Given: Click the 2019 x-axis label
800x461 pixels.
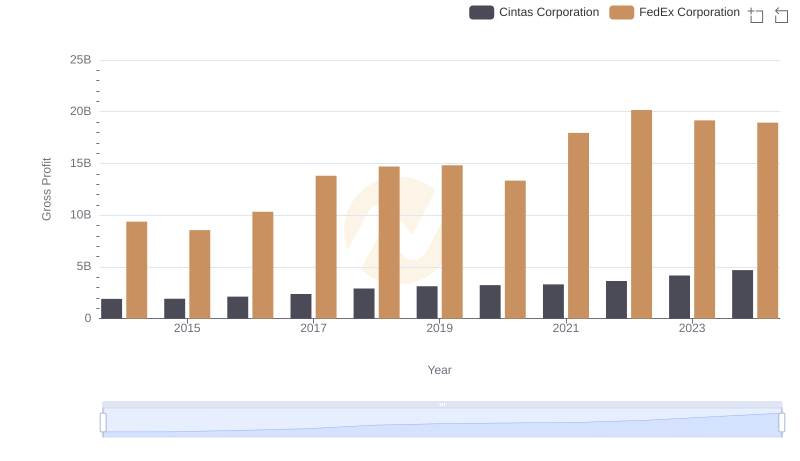Looking at the screenshot, I should tap(440, 328).
